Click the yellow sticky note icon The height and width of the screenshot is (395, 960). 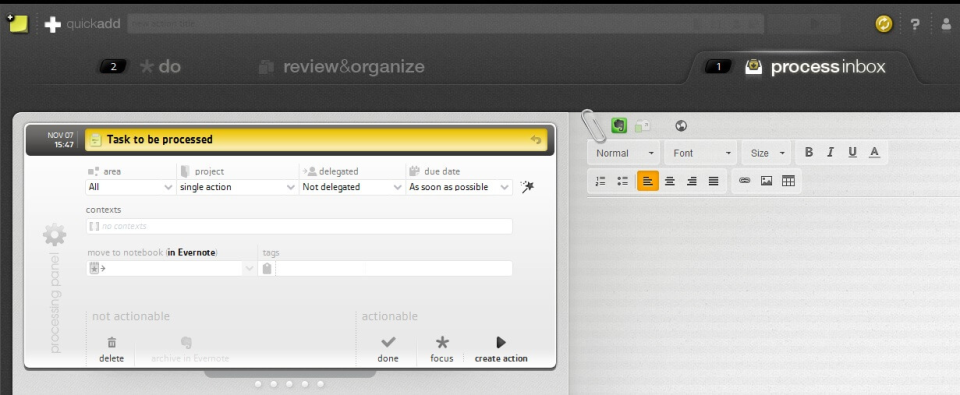tap(17, 24)
